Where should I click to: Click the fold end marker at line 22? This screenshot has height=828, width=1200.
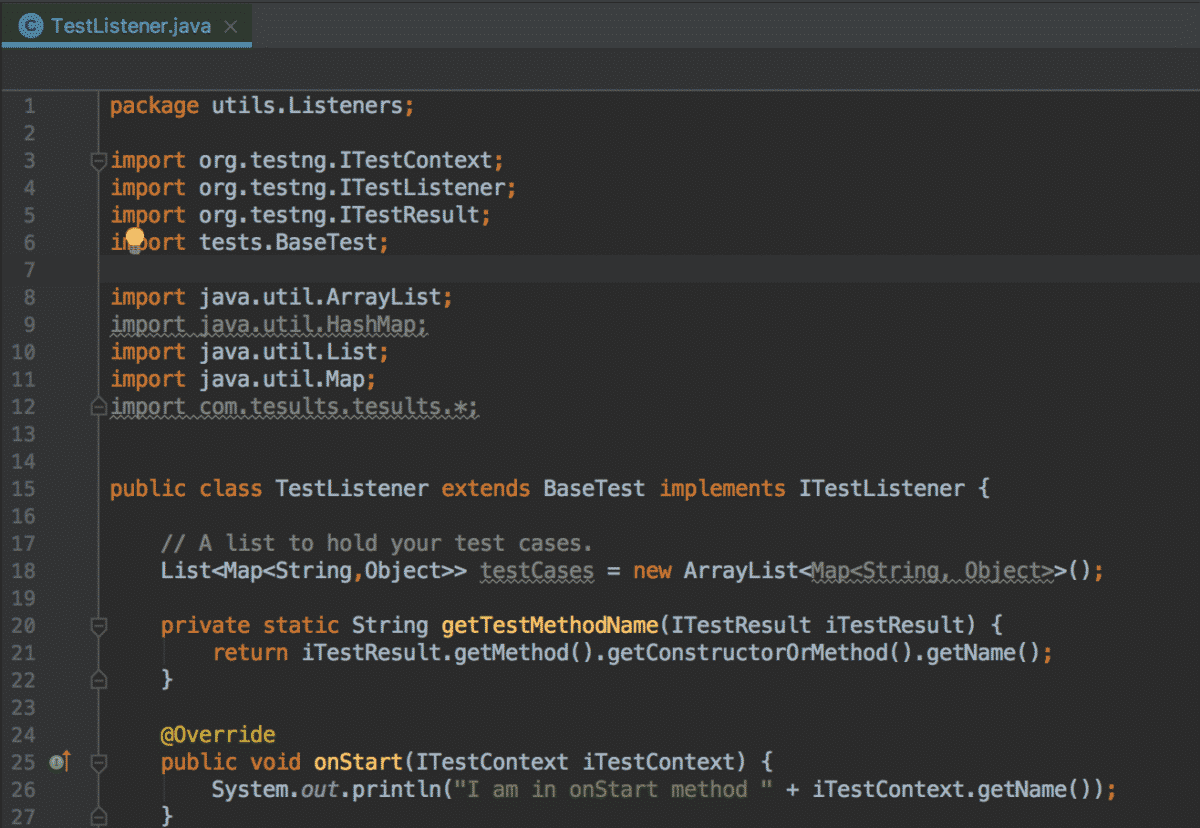tap(98, 680)
